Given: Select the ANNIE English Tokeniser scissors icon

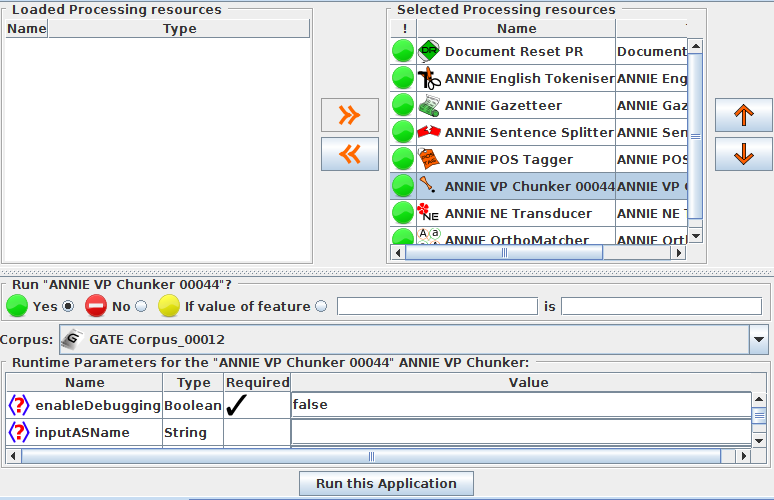Looking at the screenshot, I should (429, 78).
